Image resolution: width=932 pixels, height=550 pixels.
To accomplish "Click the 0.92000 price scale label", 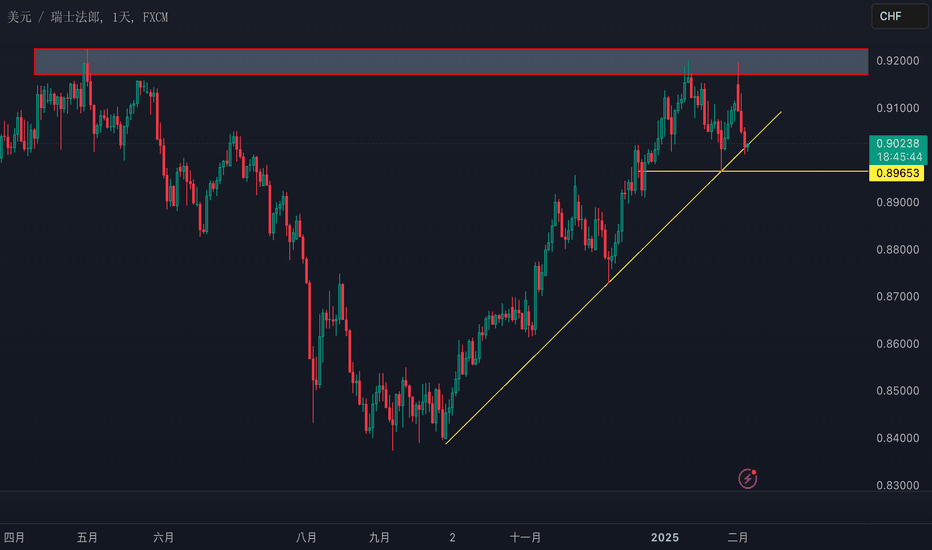I will tap(898, 61).
